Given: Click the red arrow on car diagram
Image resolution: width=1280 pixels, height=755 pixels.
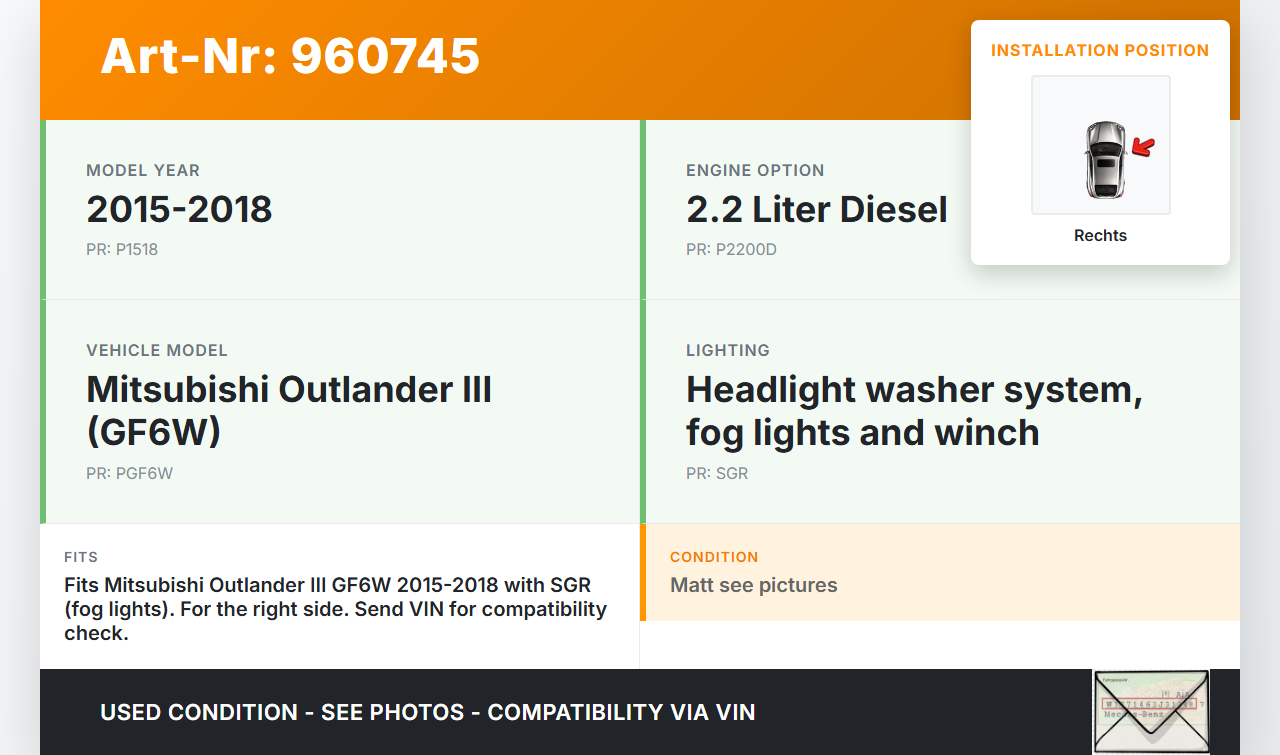Looking at the screenshot, I should click(x=1143, y=148).
